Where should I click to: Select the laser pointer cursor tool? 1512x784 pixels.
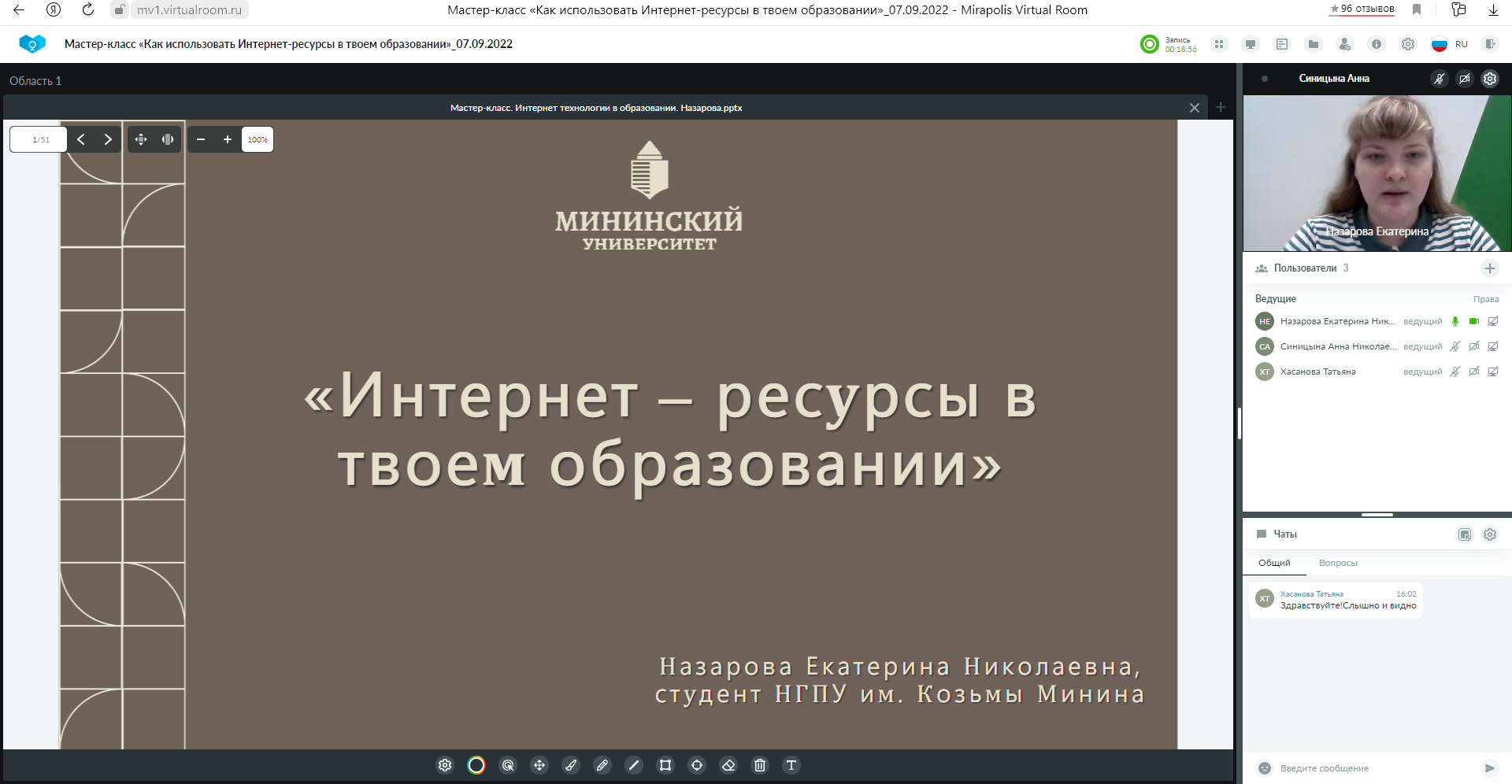(508, 765)
